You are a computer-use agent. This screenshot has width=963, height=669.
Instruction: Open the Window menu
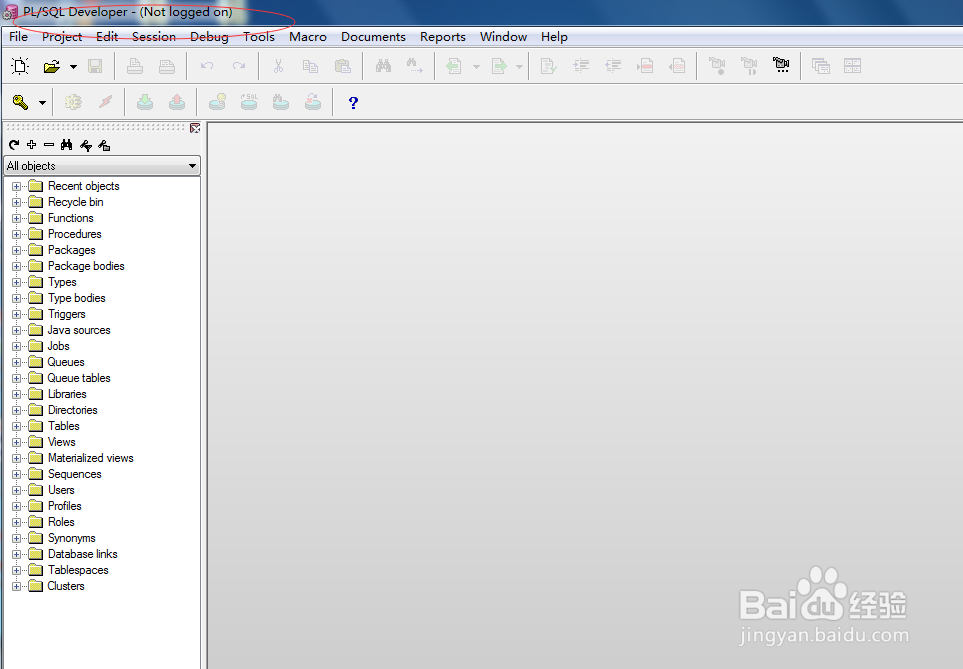point(503,37)
